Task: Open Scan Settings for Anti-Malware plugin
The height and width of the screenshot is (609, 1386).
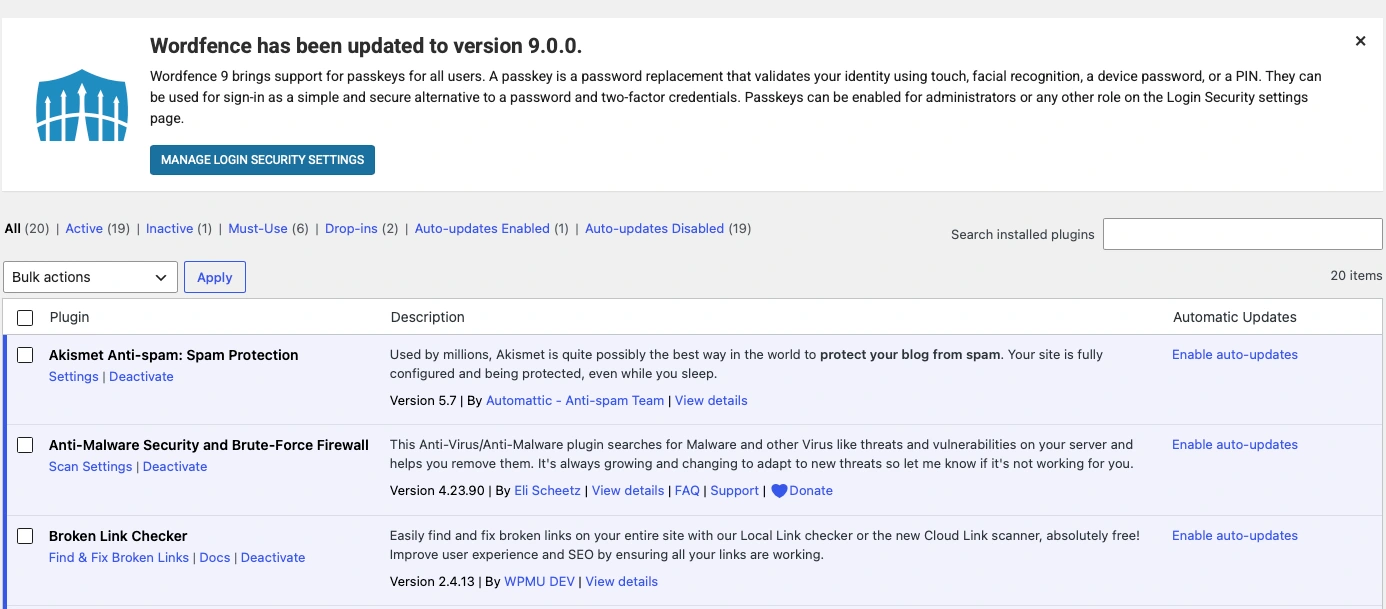Action: pos(91,467)
